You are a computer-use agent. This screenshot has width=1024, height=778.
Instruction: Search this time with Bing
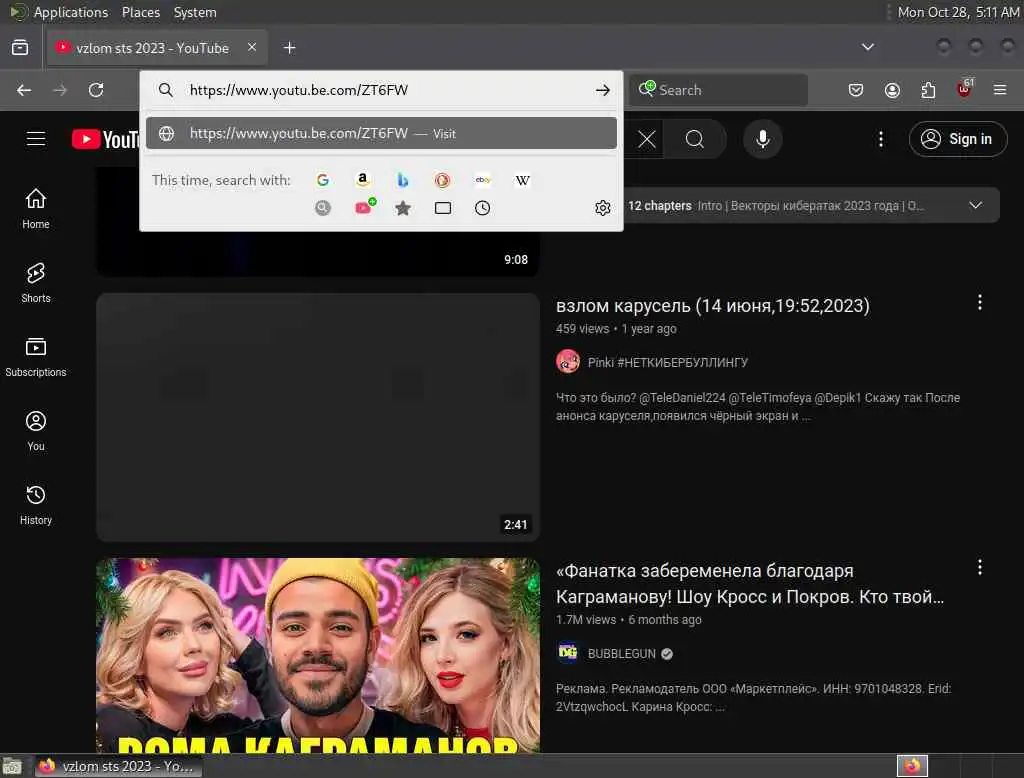point(402,180)
